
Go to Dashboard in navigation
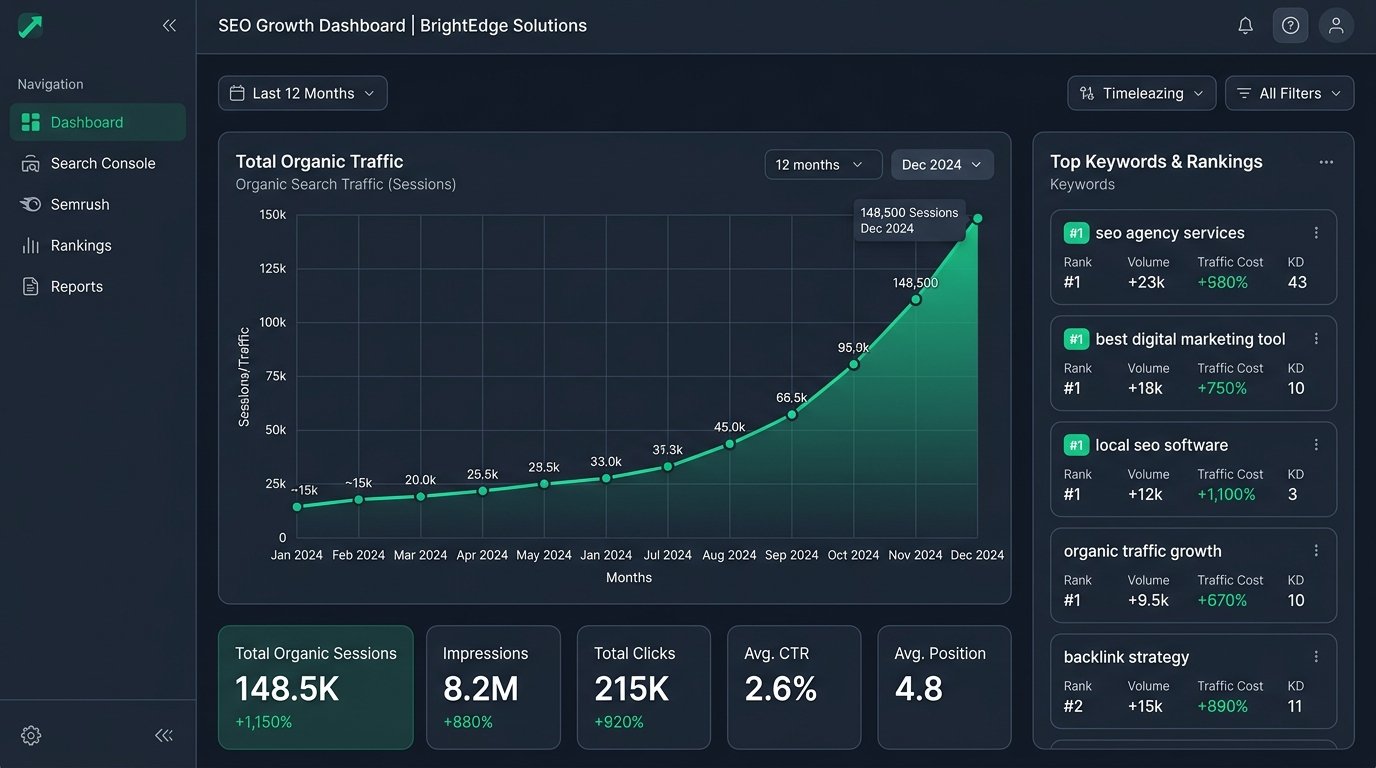98,122
